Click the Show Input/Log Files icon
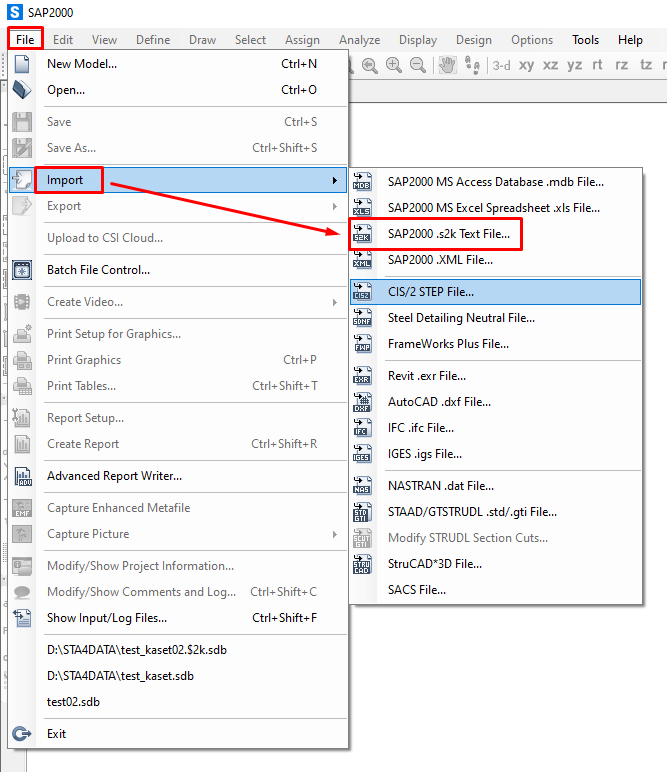 click(22, 618)
